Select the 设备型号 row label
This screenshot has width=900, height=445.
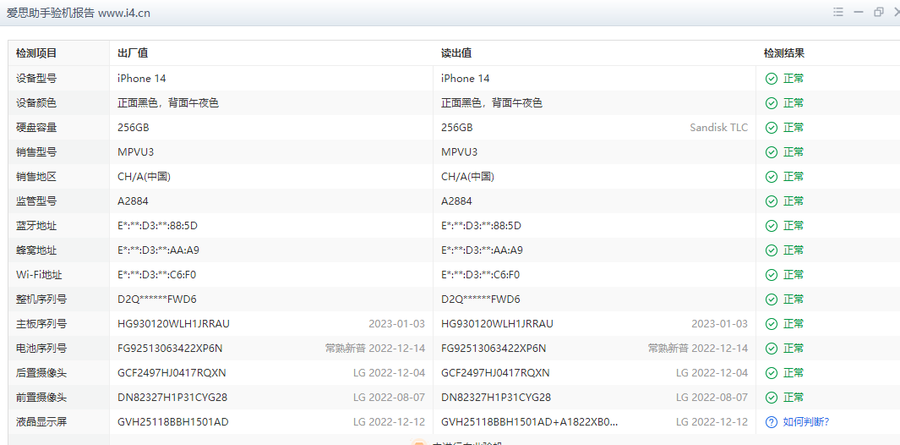click(x=36, y=79)
